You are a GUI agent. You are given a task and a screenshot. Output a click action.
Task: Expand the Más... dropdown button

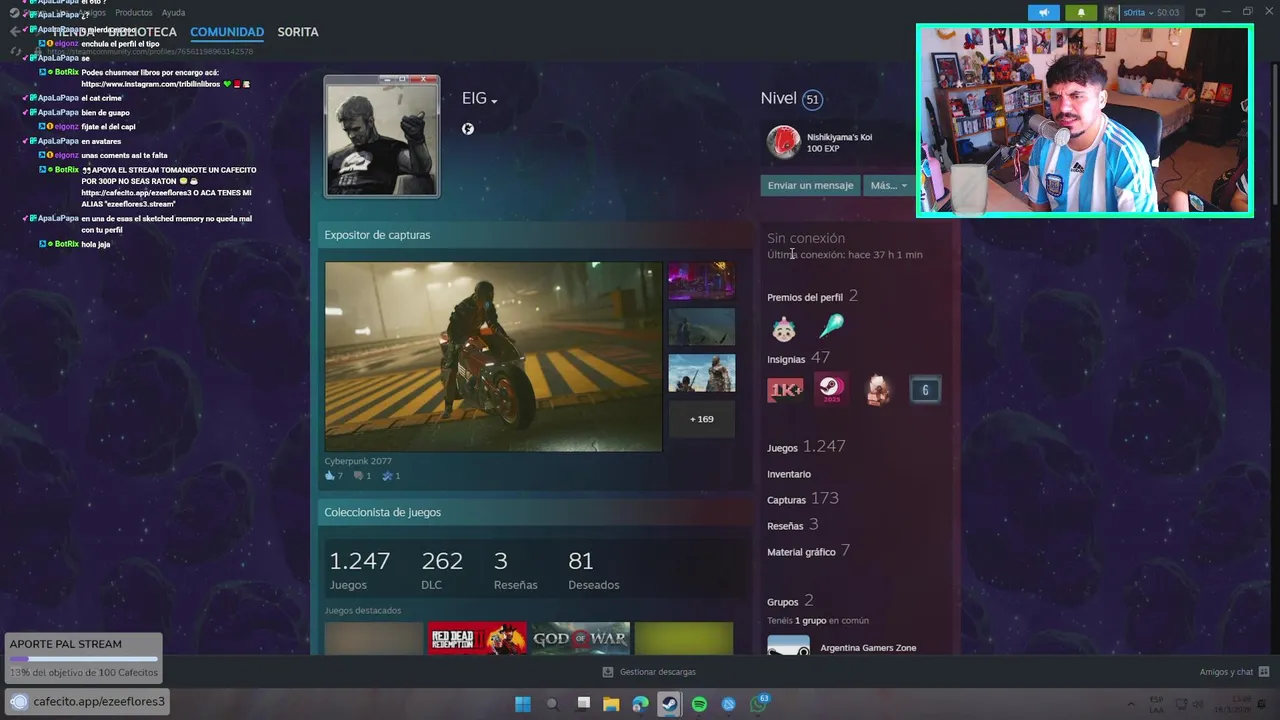(x=888, y=185)
